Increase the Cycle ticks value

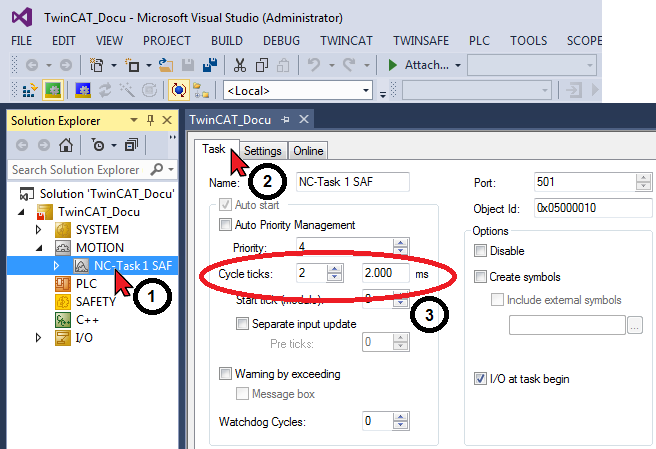(x=334, y=269)
